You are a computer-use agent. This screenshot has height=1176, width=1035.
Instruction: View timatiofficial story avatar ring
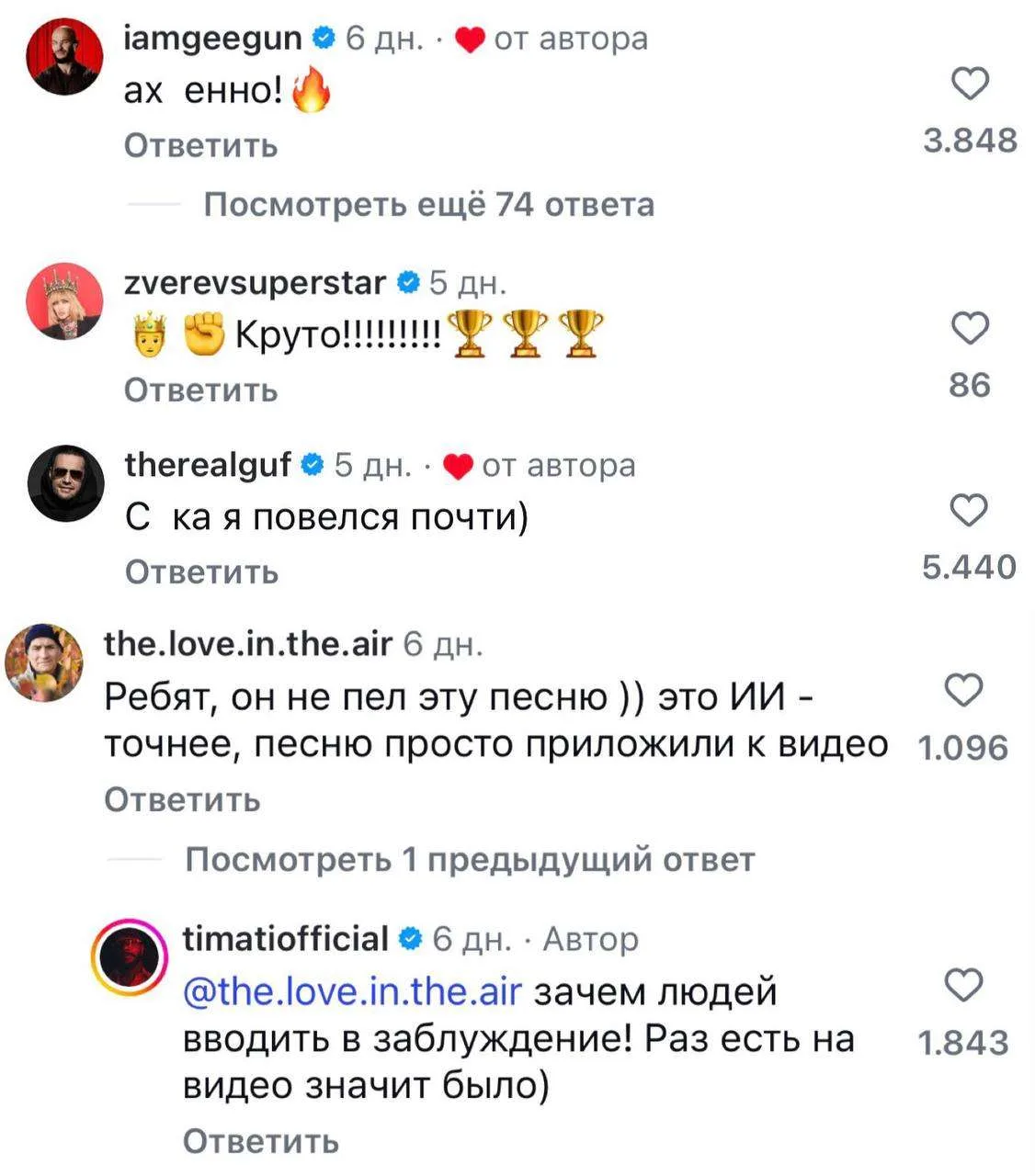129,957
